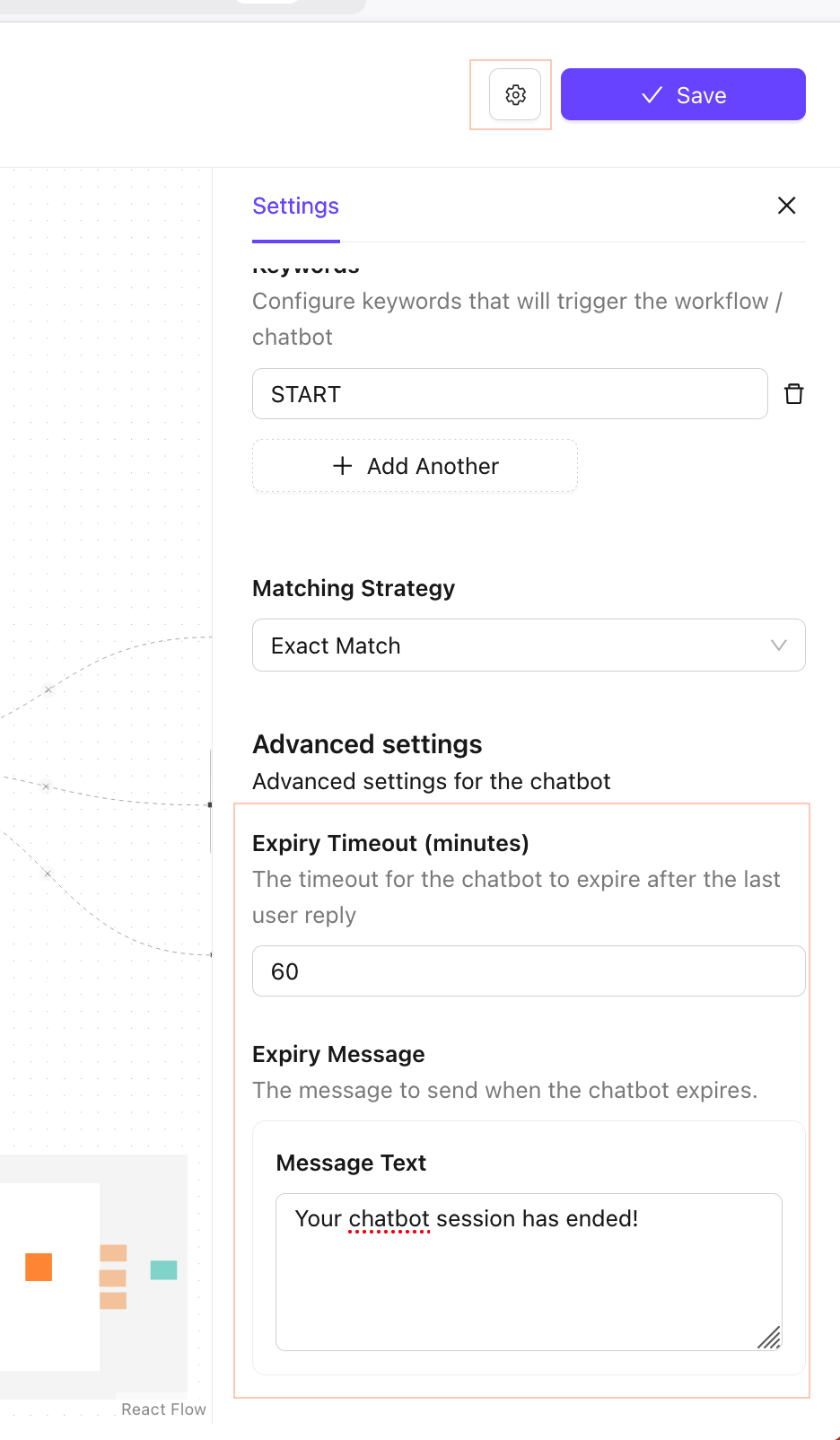
Task: Save the chatbot workflow
Action: pos(683,94)
